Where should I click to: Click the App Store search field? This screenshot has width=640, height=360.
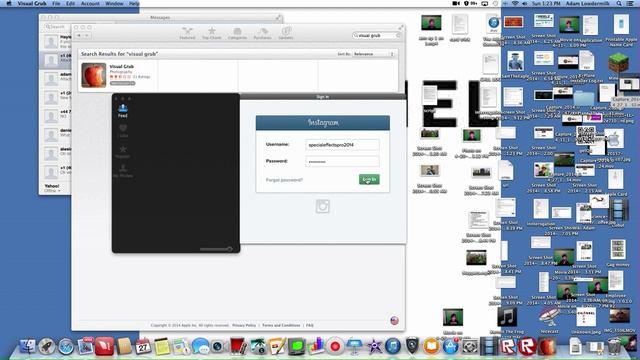376,36
